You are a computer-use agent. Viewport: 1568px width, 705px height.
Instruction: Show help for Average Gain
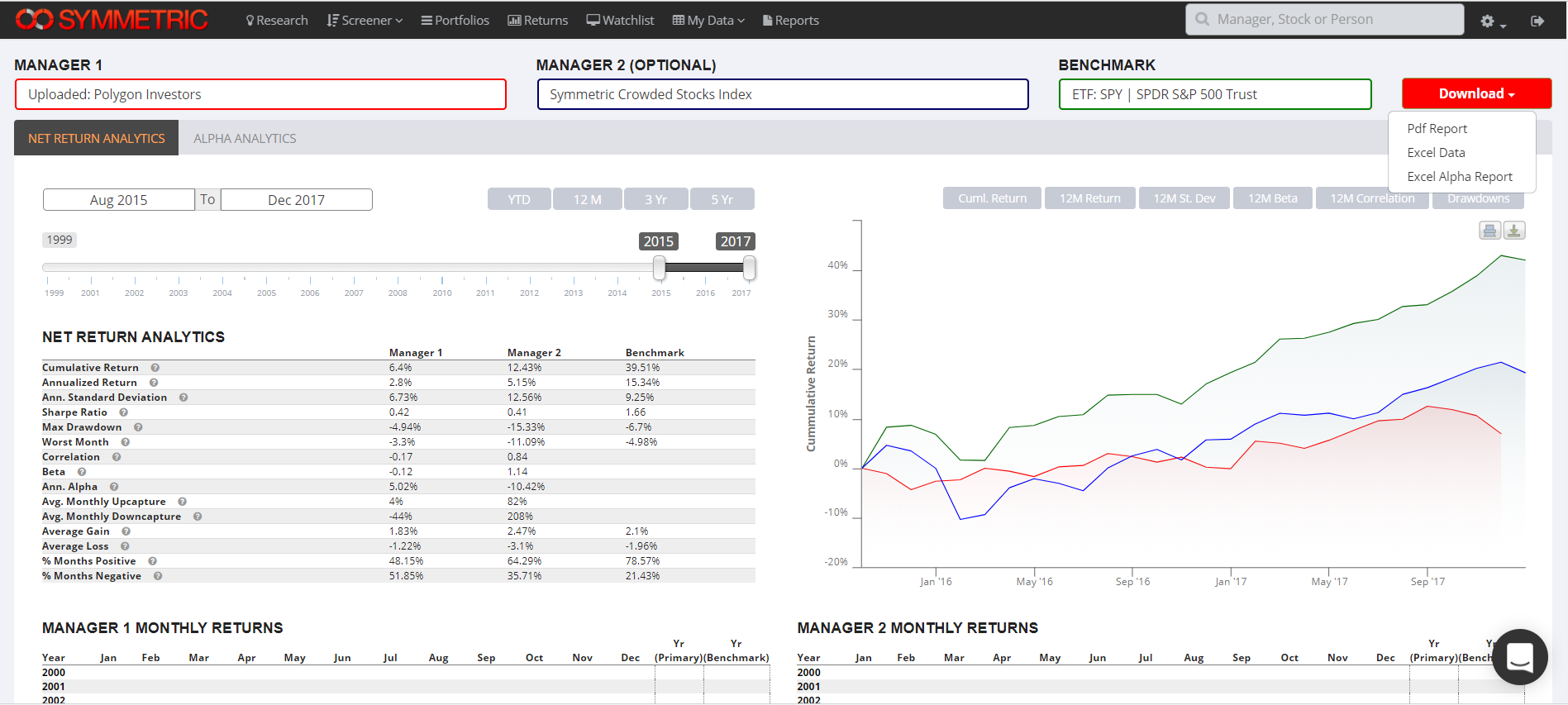126,531
